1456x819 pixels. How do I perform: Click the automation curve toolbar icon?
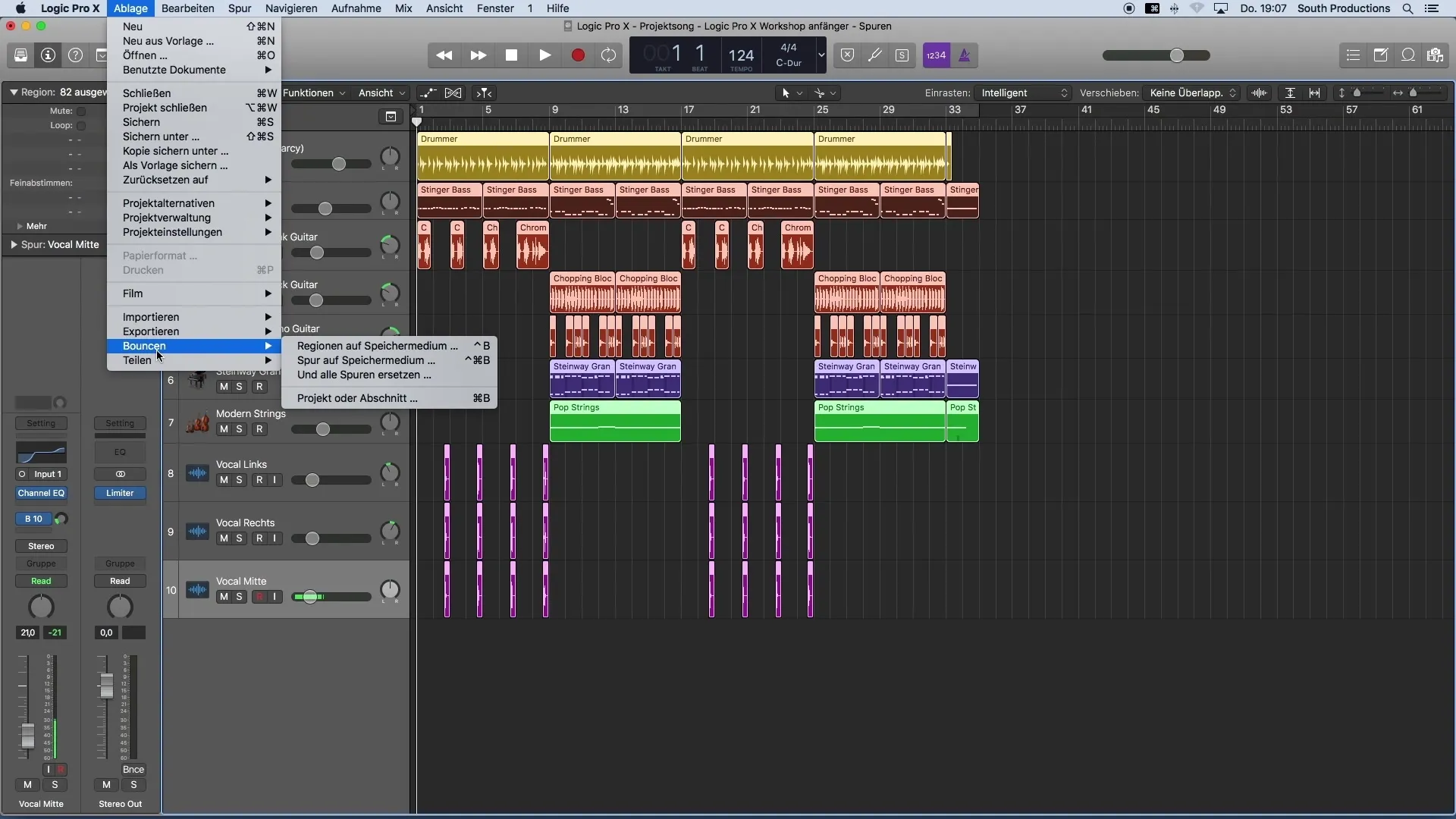click(x=428, y=93)
